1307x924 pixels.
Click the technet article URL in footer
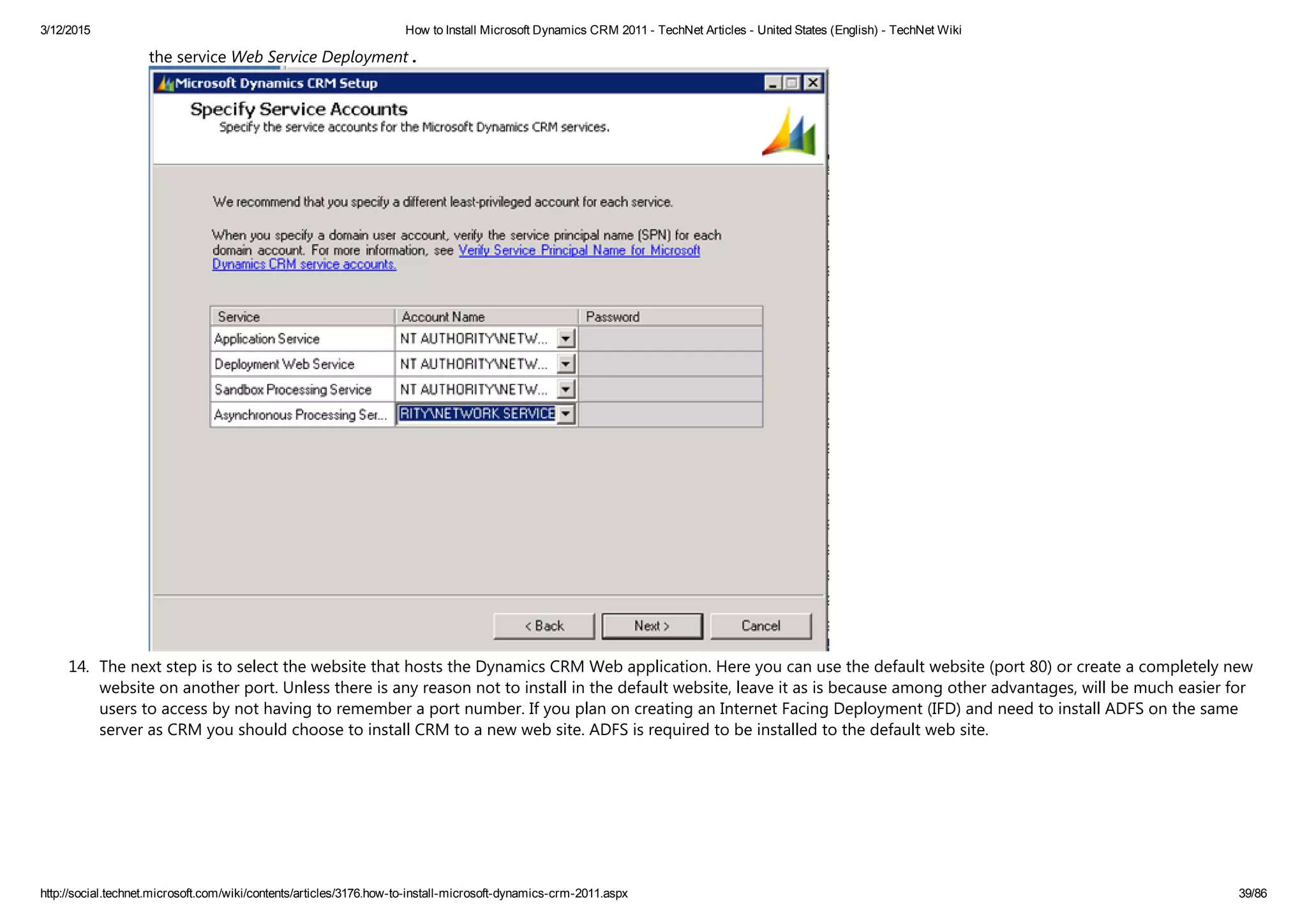point(334,893)
